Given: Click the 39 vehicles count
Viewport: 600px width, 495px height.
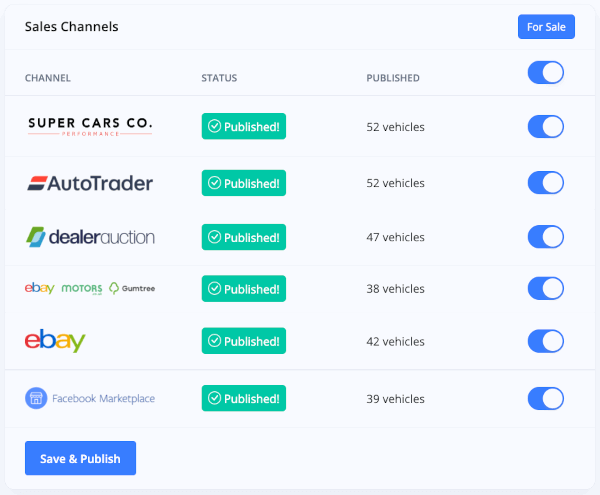Looking at the screenshot, I should click(x=395, y=399).
